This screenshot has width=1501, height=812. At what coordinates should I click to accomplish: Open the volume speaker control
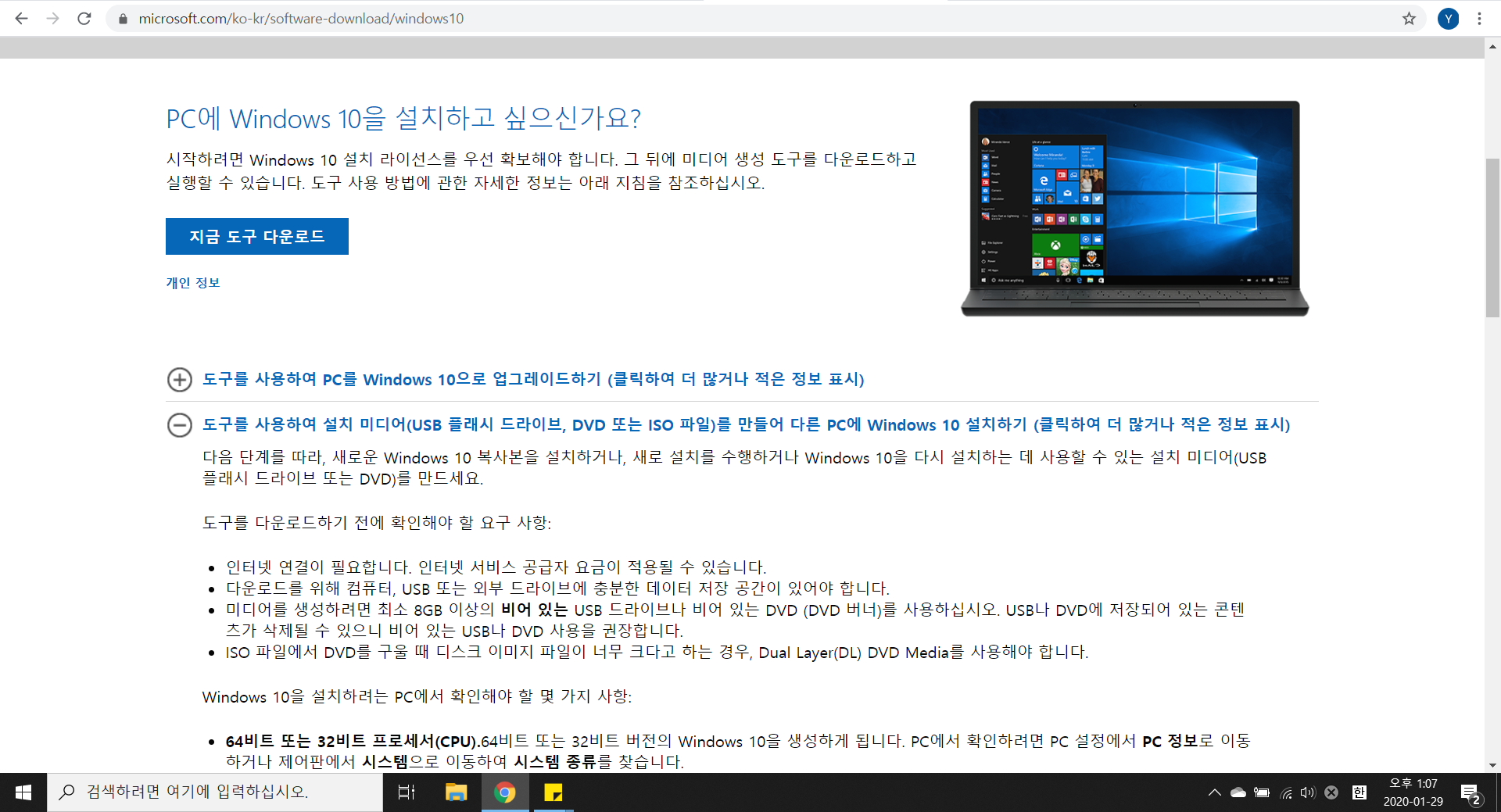point(1308,792)
